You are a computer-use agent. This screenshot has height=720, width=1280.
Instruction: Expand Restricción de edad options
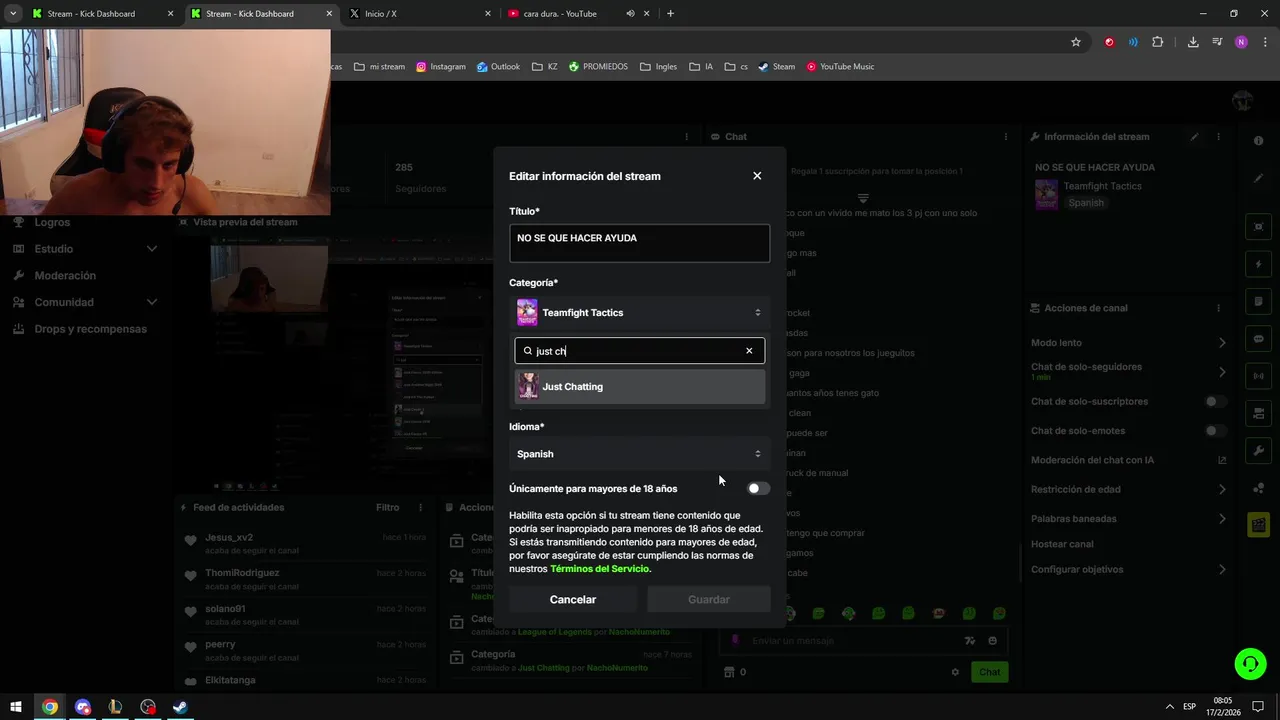[1222, 490]
